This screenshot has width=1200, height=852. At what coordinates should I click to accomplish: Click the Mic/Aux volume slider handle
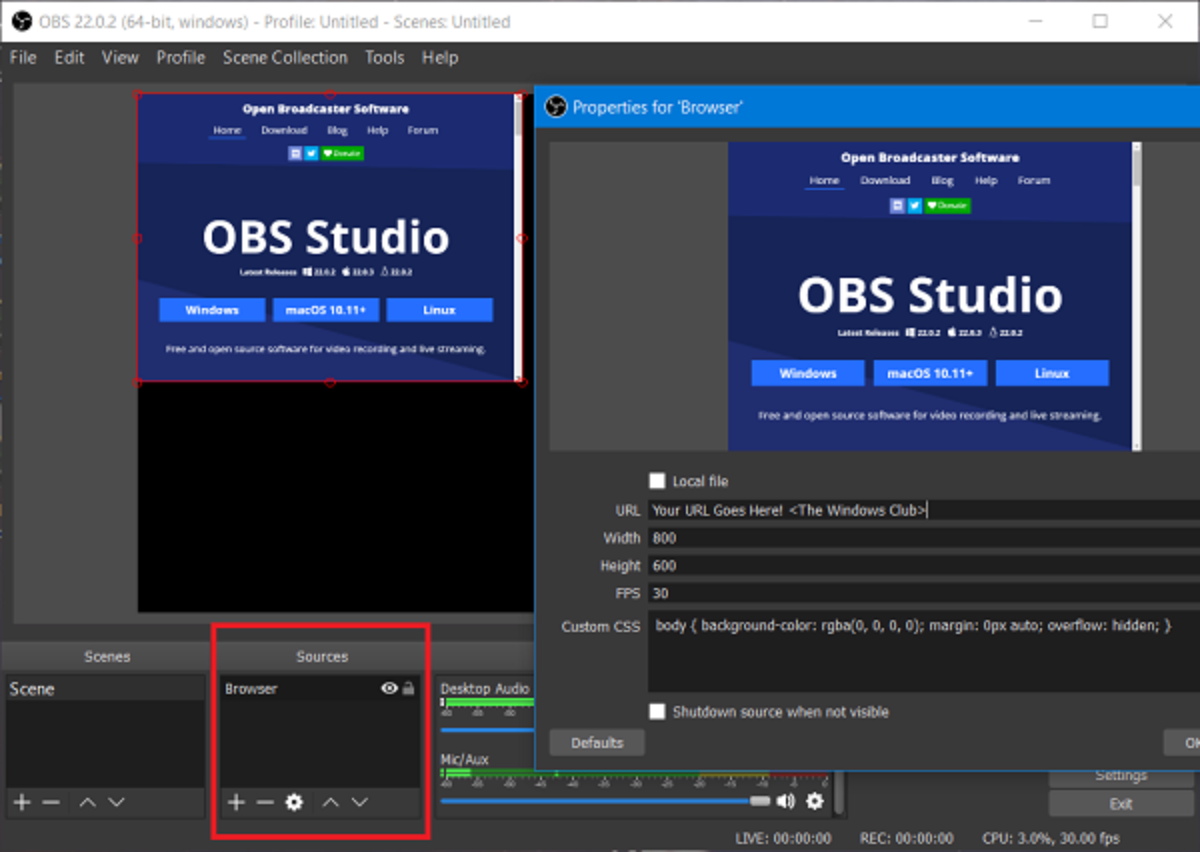coord(760,801)
